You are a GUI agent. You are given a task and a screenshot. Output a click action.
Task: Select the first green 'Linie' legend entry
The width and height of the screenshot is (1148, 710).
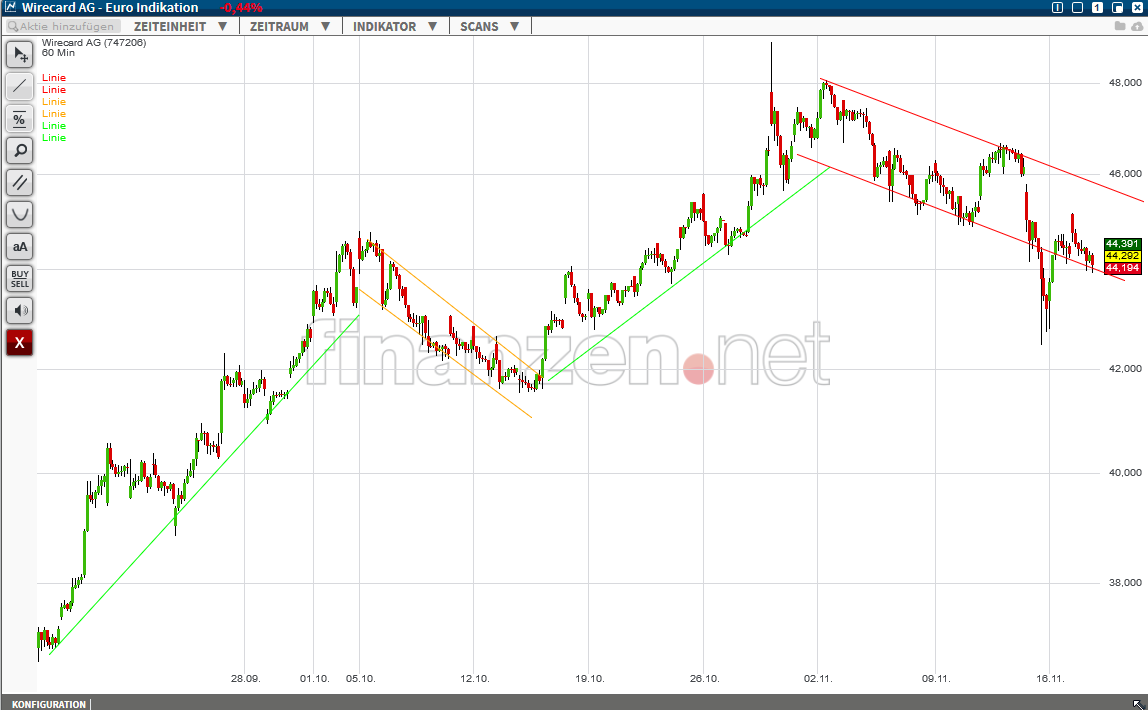point(53,126)
